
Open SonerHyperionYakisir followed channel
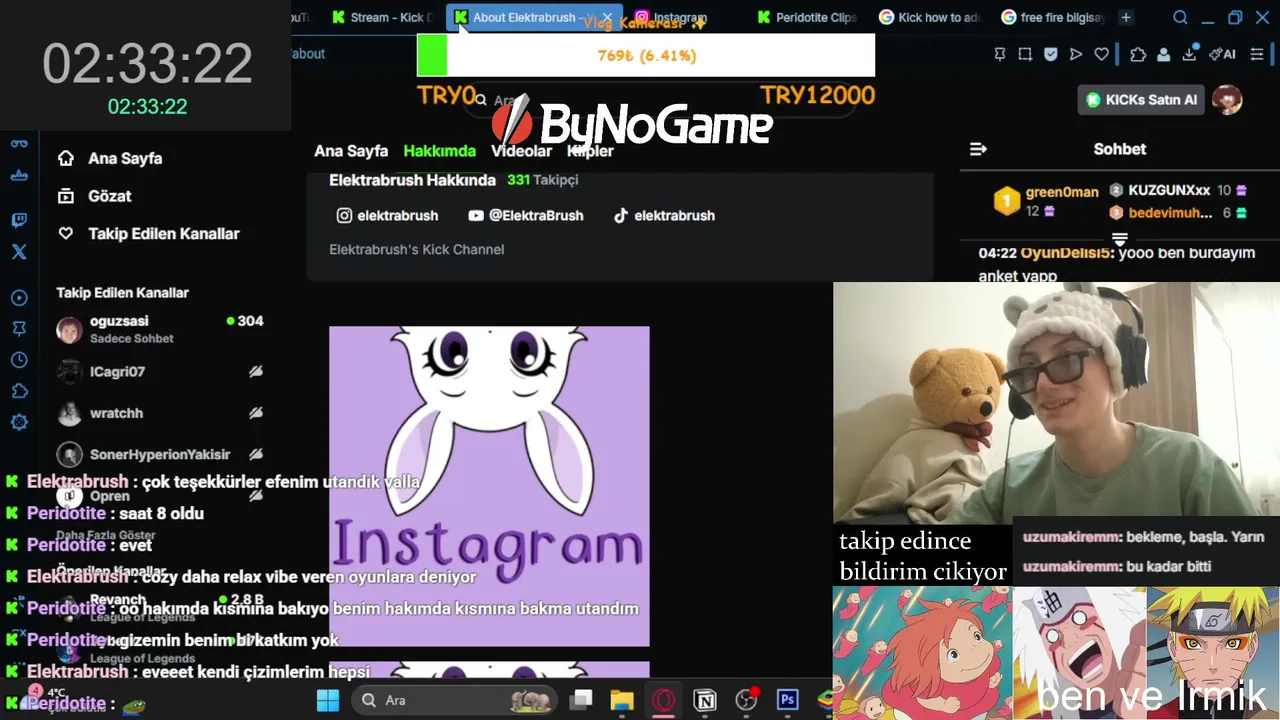160,454
